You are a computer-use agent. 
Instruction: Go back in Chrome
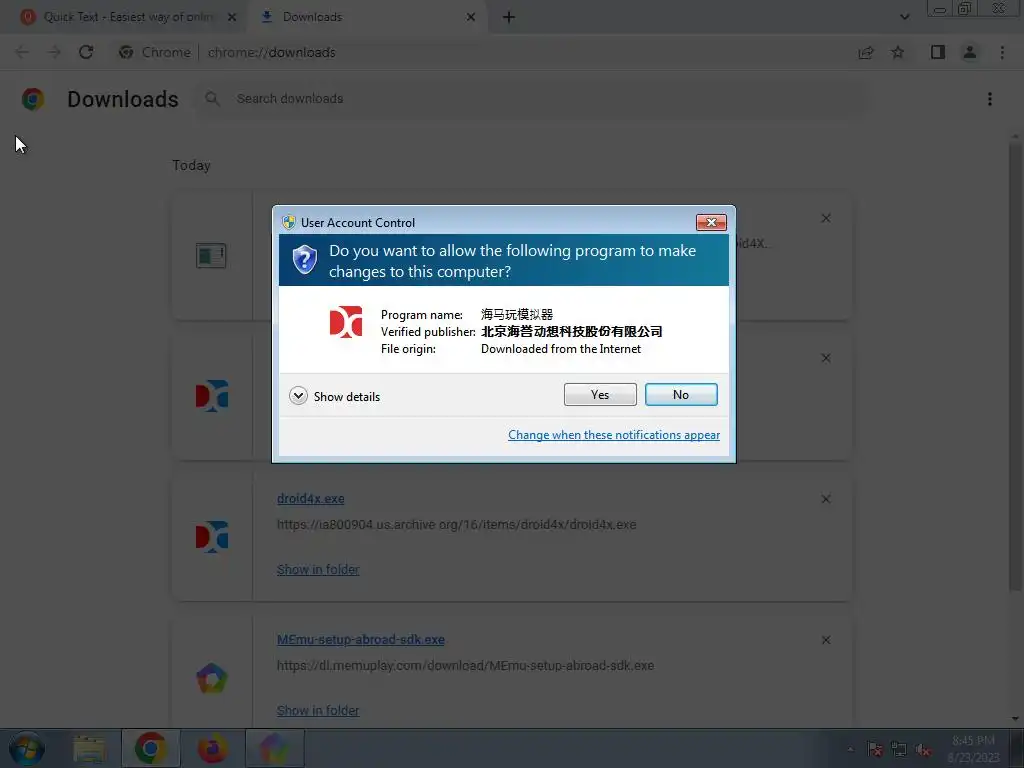[22, 52]
